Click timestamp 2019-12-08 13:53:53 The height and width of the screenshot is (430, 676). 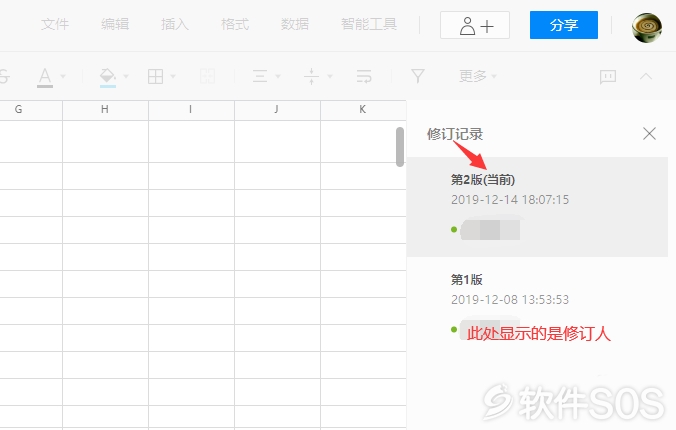click(510, 300)
